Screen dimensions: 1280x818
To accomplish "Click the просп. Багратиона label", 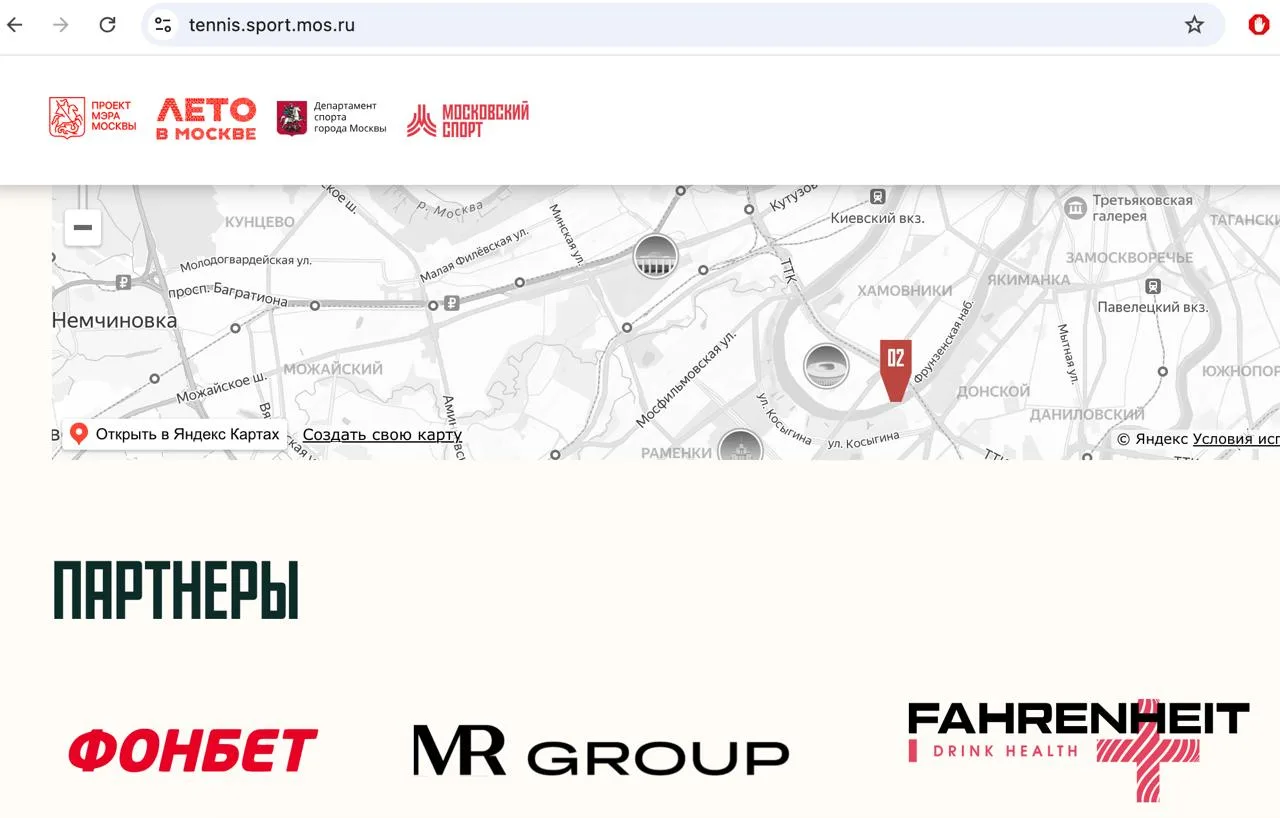I will tap(228, 294).
